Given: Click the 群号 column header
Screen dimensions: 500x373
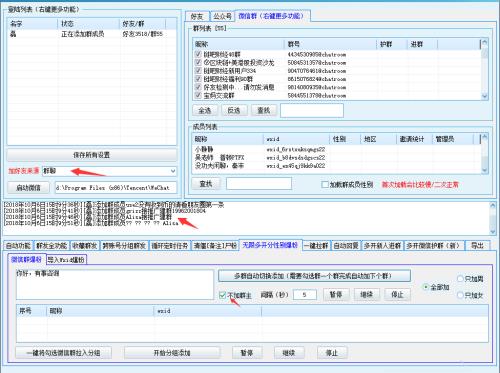Looking at the screenshot, I should pyautogui.click(x=331, y=44).
